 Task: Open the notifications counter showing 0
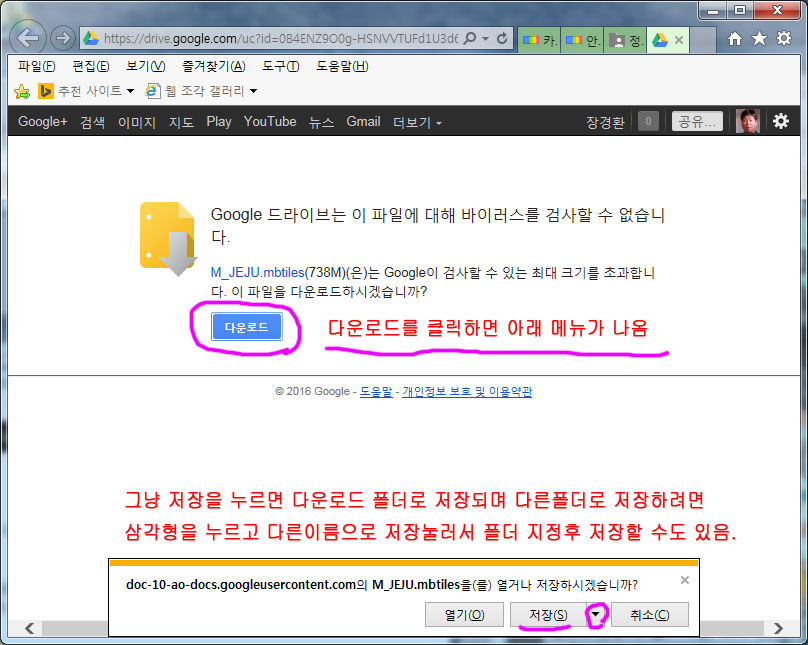click(x=648, y=122)
